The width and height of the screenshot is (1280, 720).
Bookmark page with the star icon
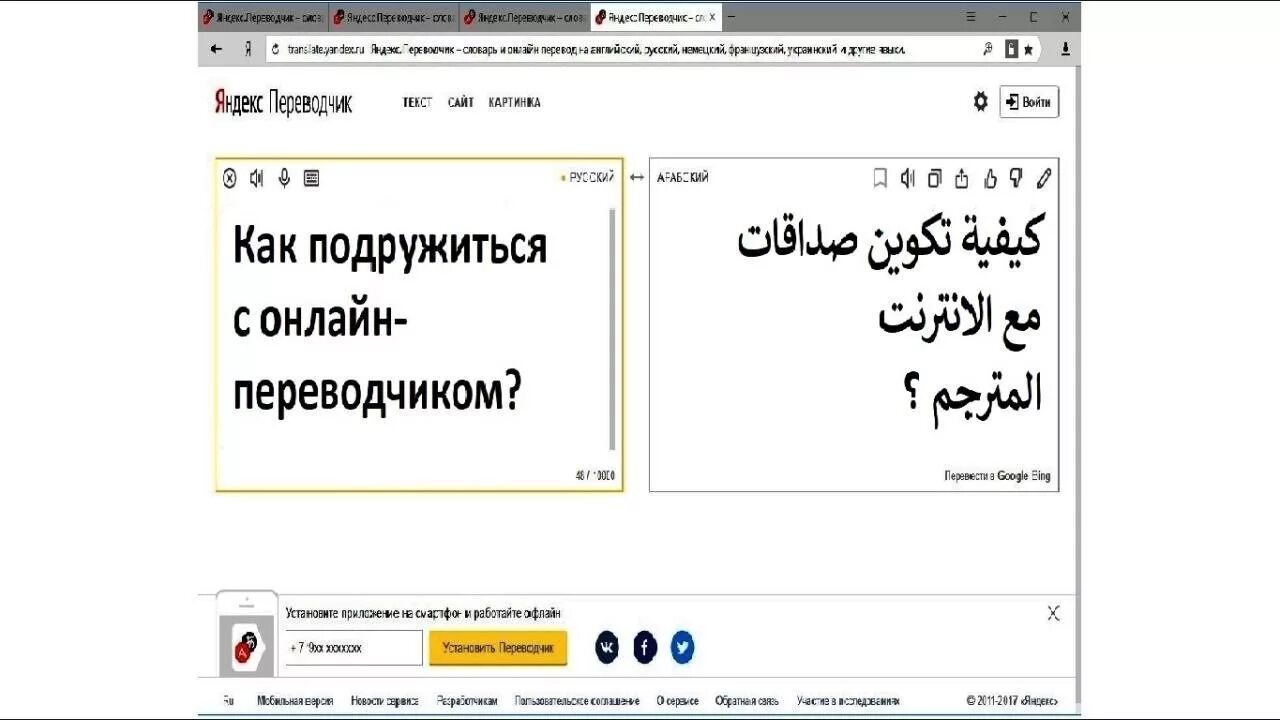1028,48
